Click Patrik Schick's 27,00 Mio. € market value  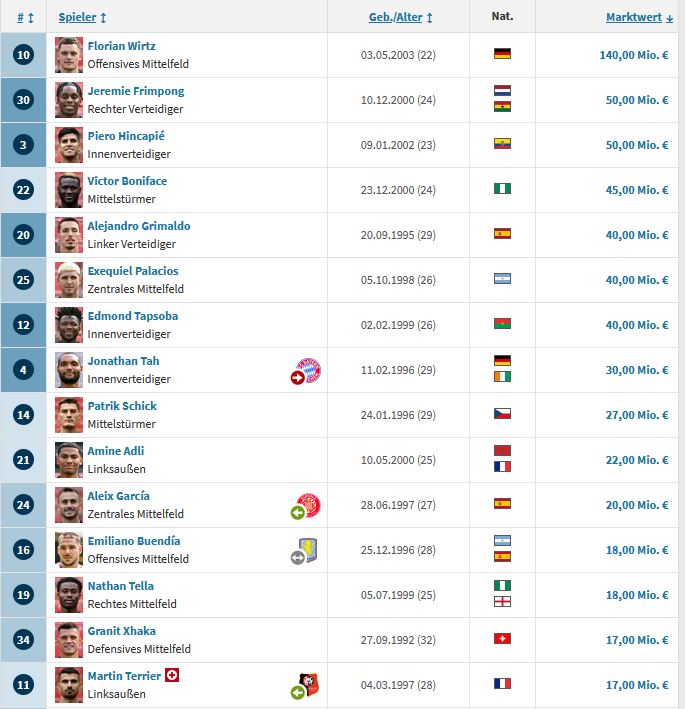(637, 414)
